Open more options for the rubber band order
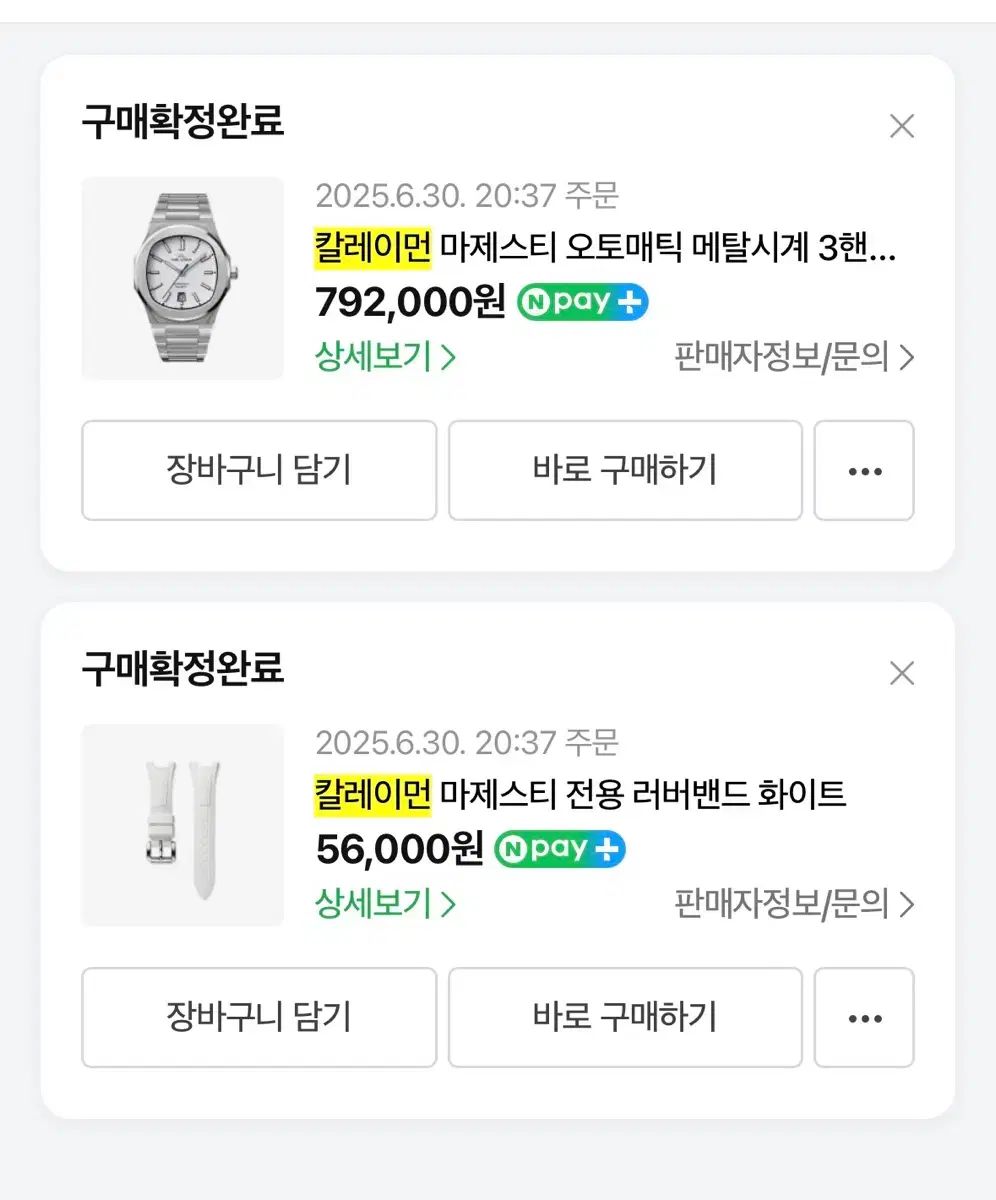This screenshot has width=996, height=1200. 864,1018
